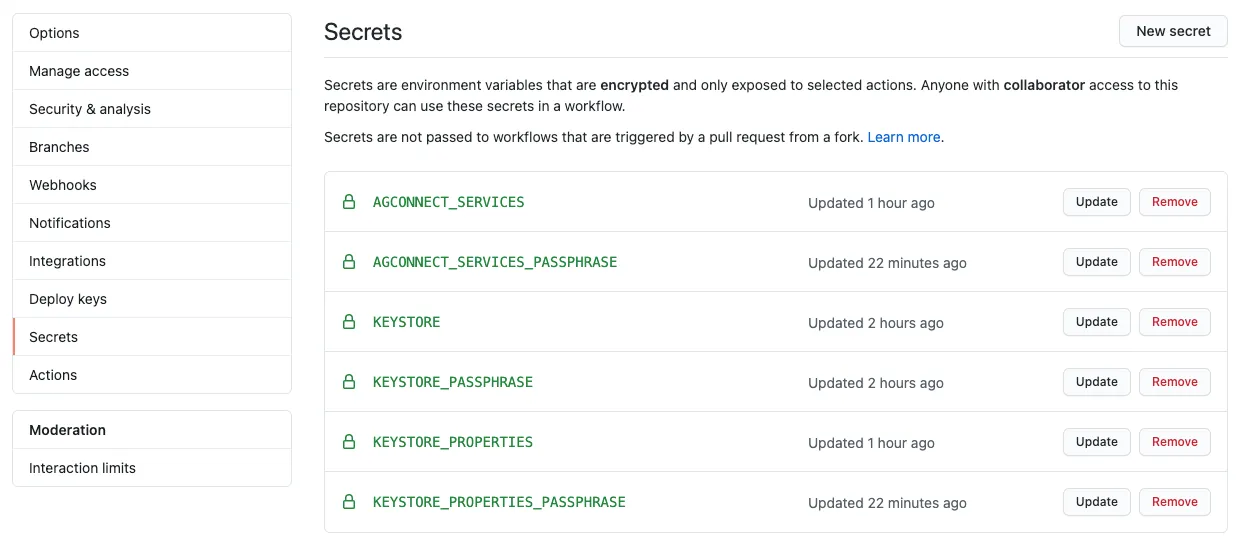Remove the KEYSTORE_PROPERTIES_PASSPHRASE secret

pos(1174,502)
